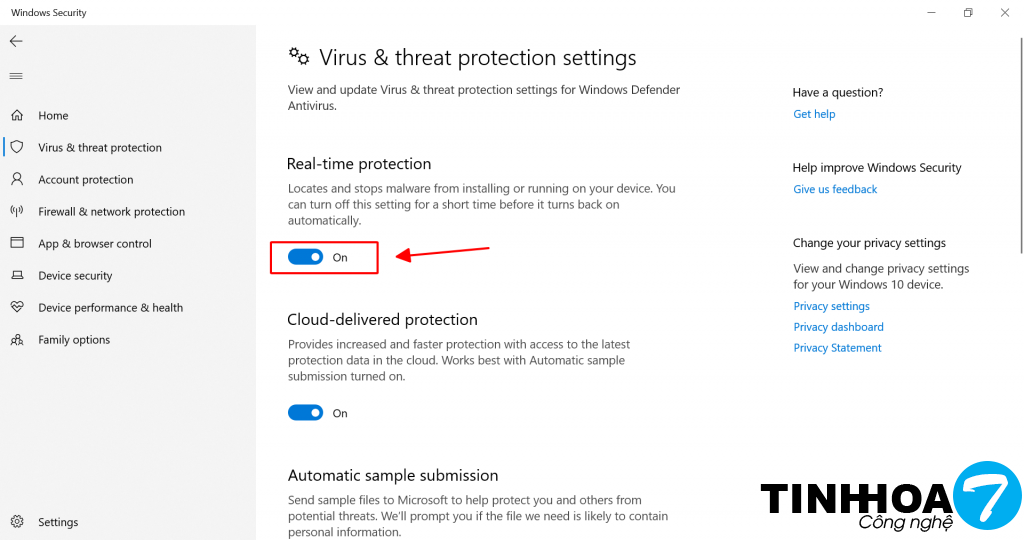
Task: Click the Account protection person icon
Action: (17, 180)
